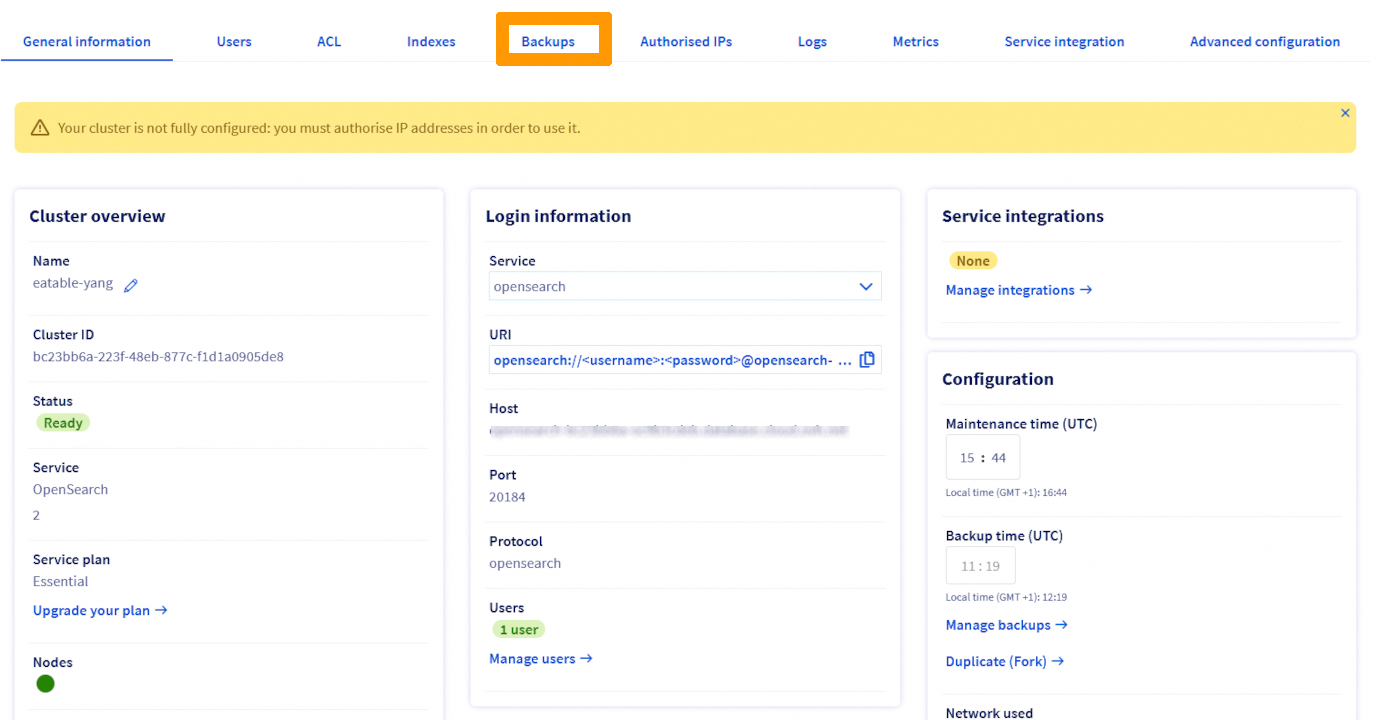Click Manage integrations link

(1019, 290)
